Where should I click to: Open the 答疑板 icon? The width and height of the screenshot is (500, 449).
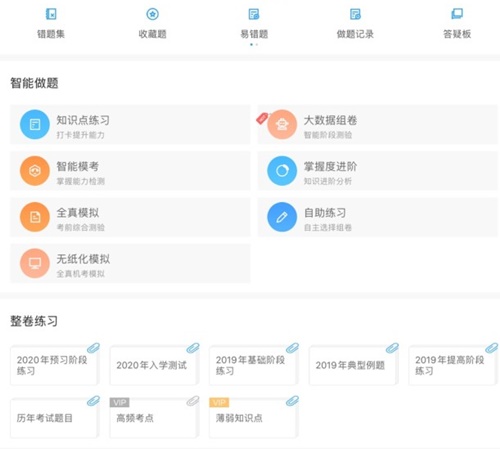457,14
